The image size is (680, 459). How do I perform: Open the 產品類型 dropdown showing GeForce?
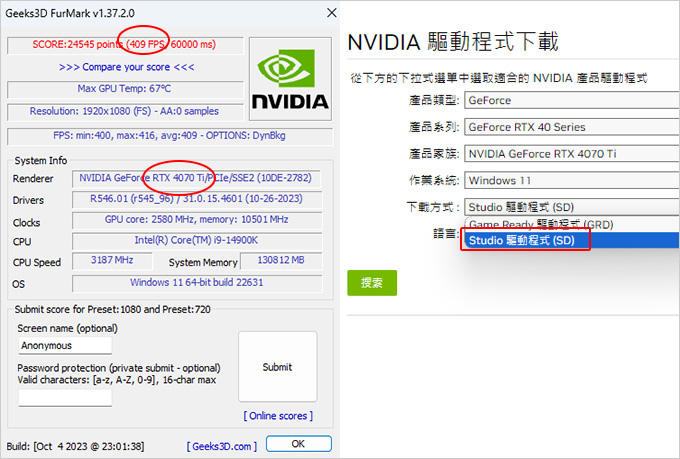pyautogui.click(x=572, y=100)
